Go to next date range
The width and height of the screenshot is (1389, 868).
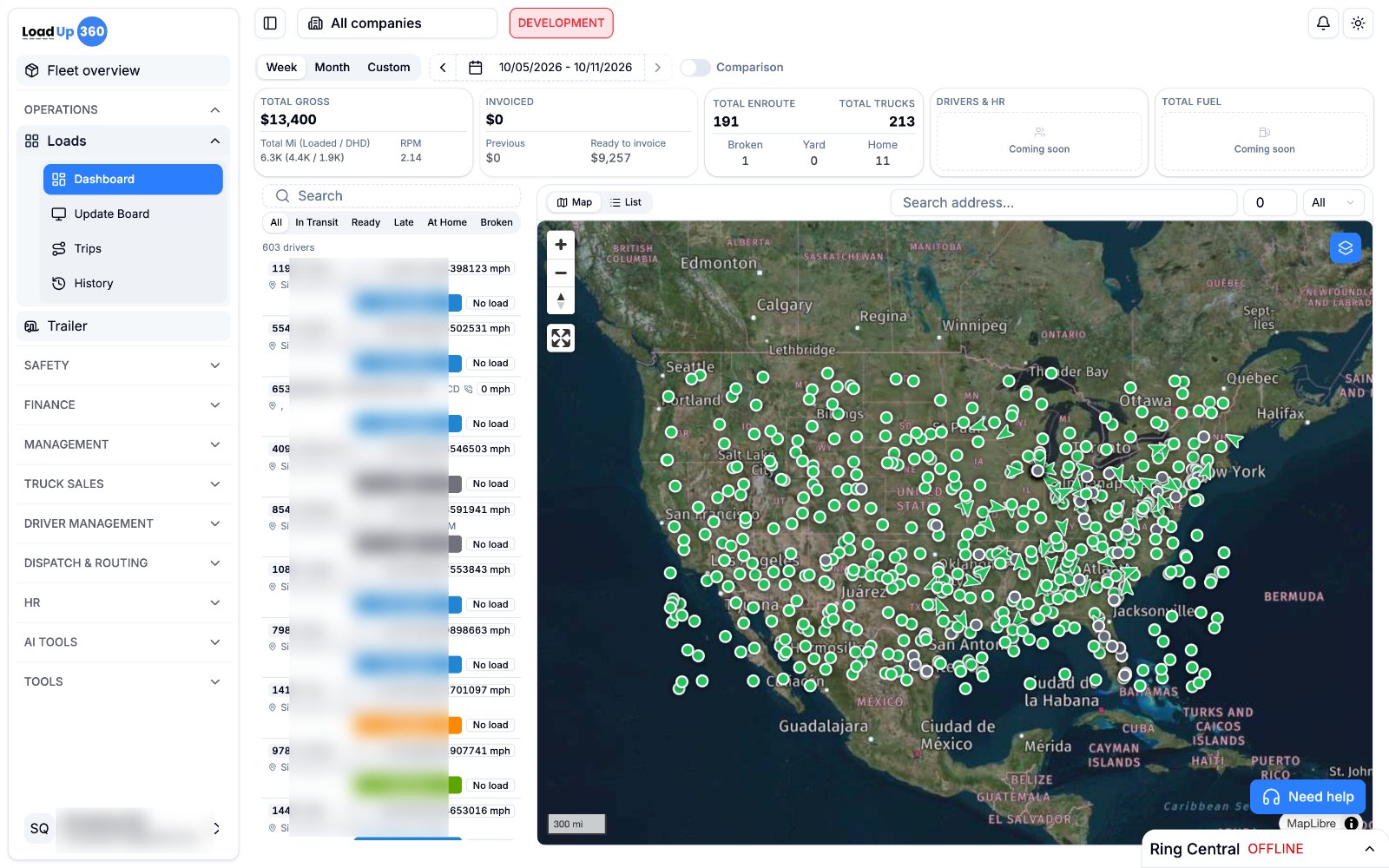pyautogui.click(x=657, y=68)
